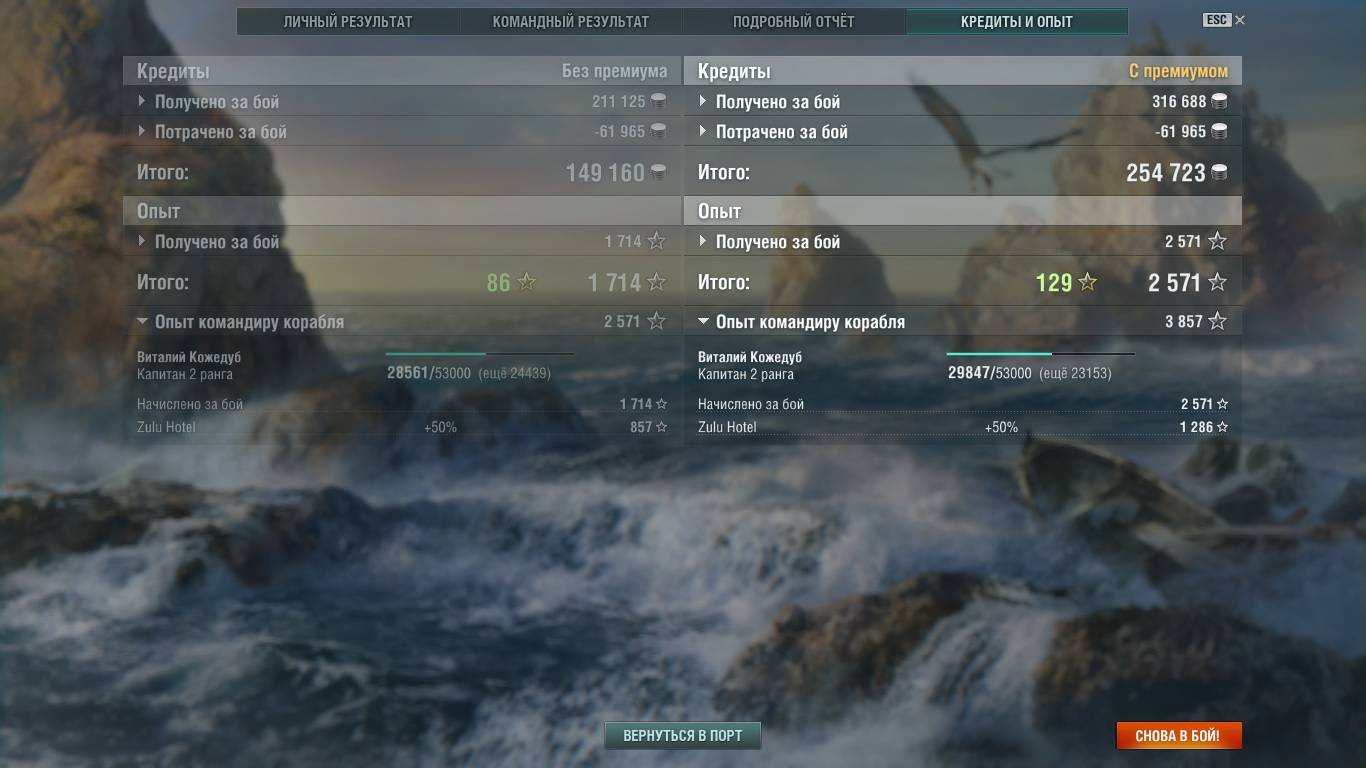The width and height of the screenshot is (1366, 768).
Task: Click the star icon beside 3 857 commander XP
Action: coord(1217,321)
